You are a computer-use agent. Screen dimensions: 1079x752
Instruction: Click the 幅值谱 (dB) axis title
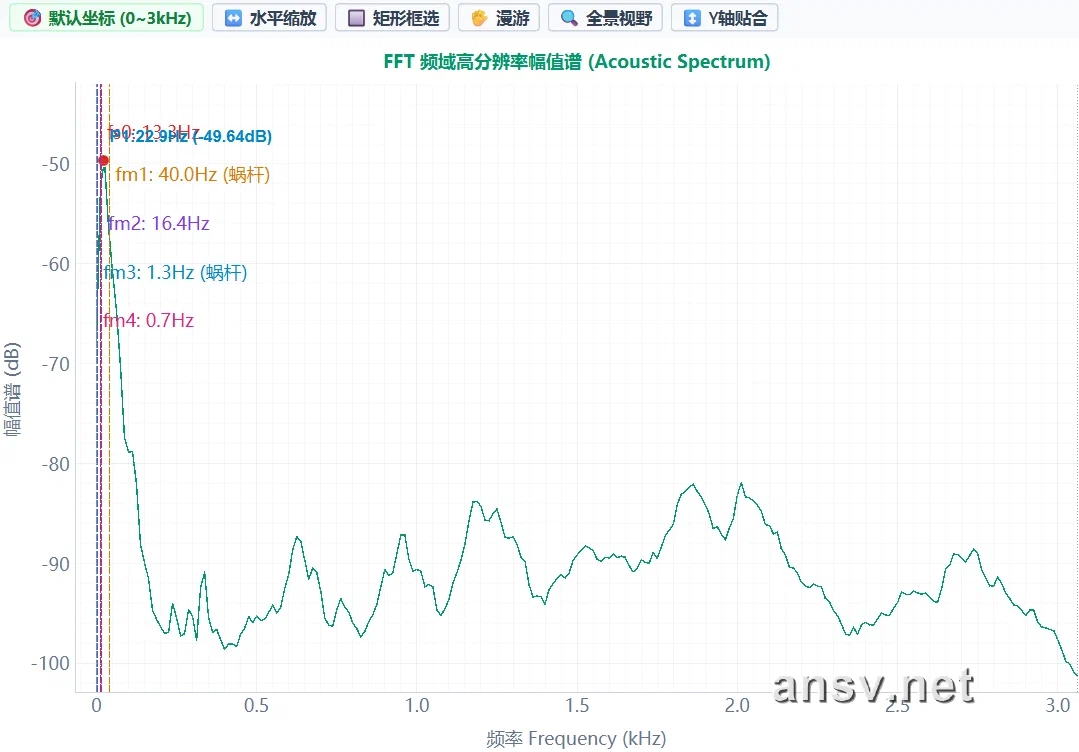click(x=12, y=389)
